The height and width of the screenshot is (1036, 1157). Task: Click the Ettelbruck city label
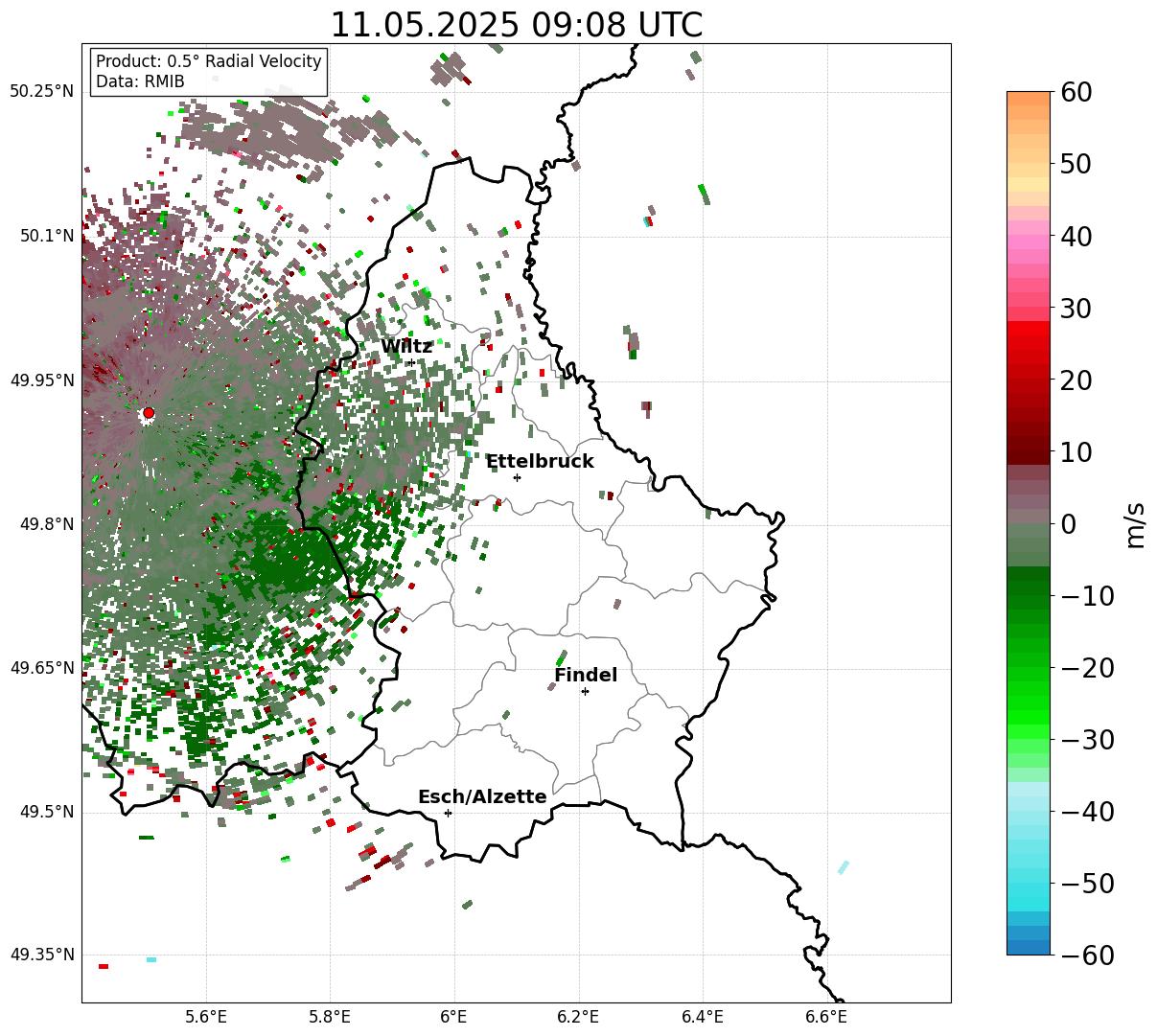coord(540,461)
